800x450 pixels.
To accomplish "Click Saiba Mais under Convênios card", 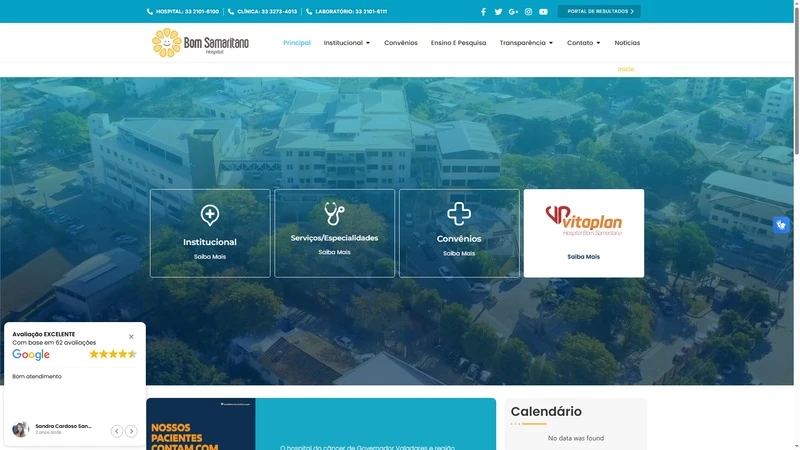I will point(459,254).
